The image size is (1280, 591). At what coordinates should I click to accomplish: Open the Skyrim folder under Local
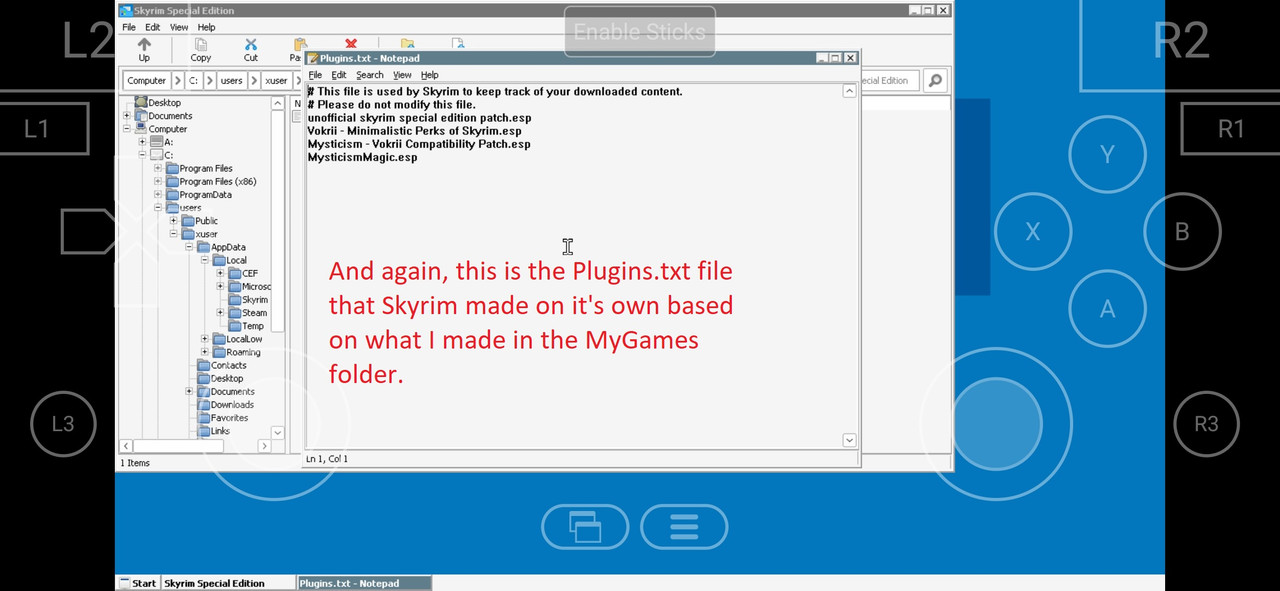pyautogui.click(x=248, y=299)
